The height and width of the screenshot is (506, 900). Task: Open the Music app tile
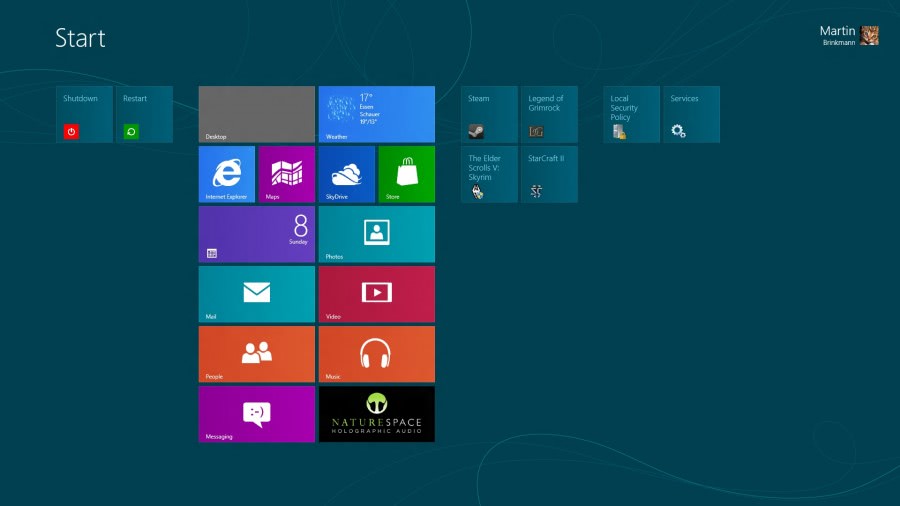coord(376,354)
